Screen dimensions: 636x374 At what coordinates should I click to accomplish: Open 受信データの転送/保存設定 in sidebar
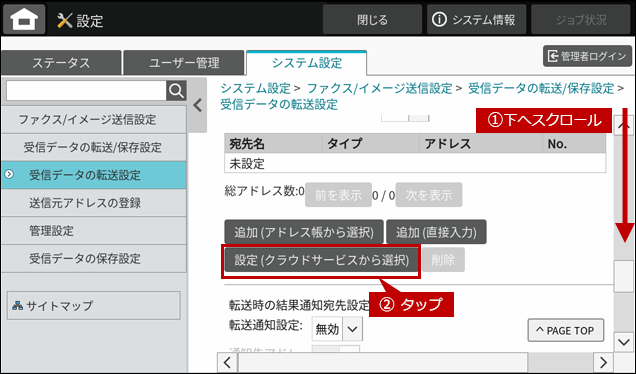(94, 147)
